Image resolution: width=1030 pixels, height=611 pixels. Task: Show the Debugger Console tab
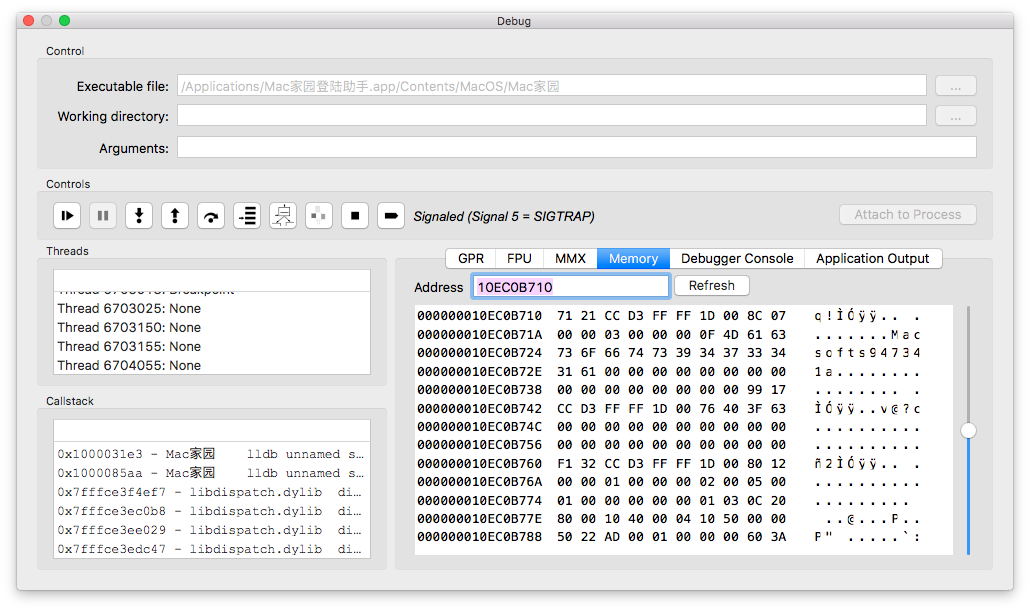click(737, 258)
